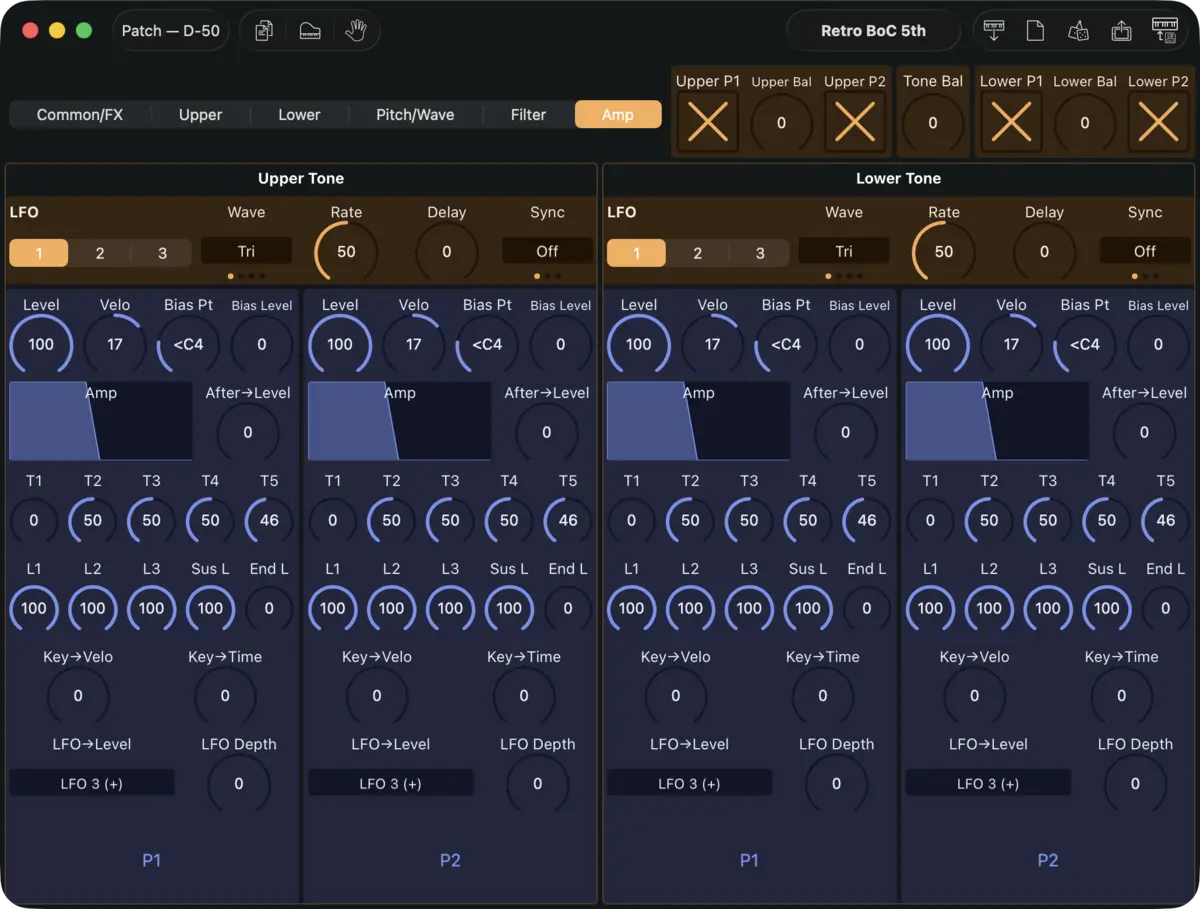The height and width of the screenshot is (909, 1200).
Task: Open Upper Tone LFO Sync Off dropdown
Action: [547, 251]
